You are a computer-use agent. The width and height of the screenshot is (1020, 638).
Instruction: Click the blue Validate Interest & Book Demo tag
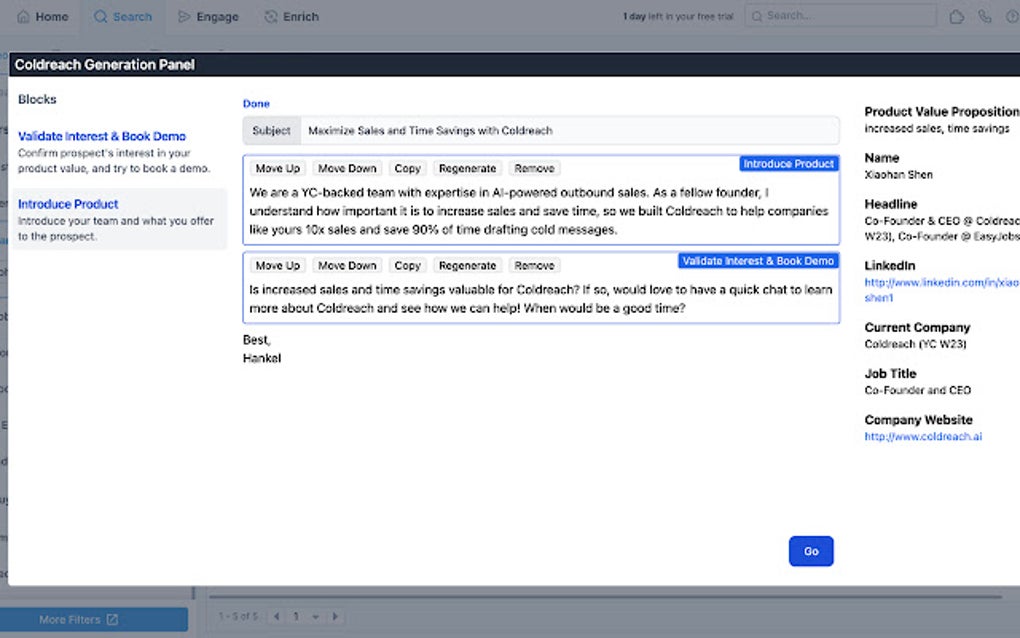(x=758, y=261)
